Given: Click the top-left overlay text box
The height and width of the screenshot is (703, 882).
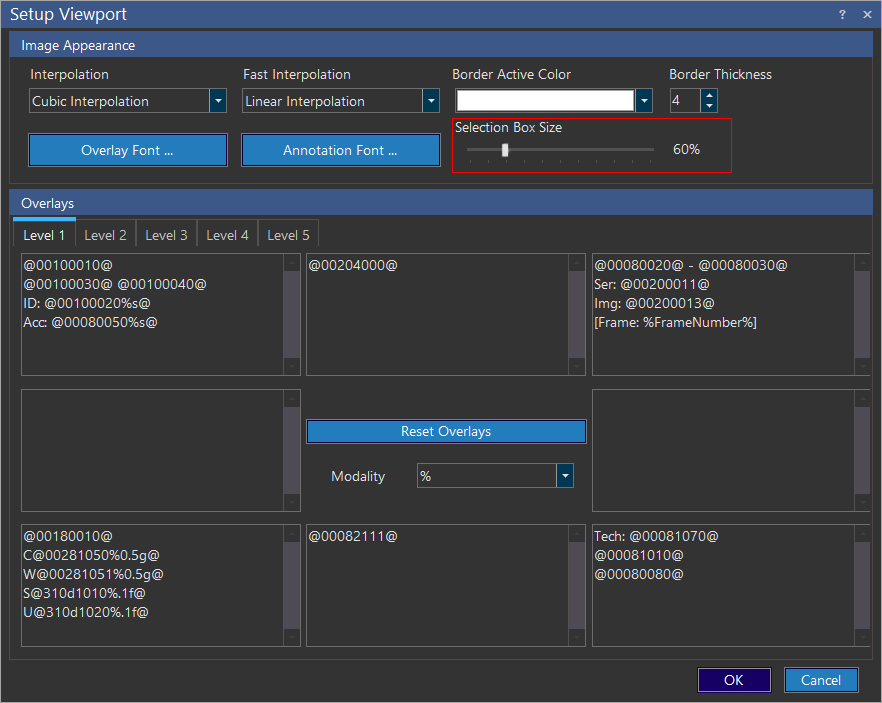Looking at the screenshot, I should [x=151, y=314].
